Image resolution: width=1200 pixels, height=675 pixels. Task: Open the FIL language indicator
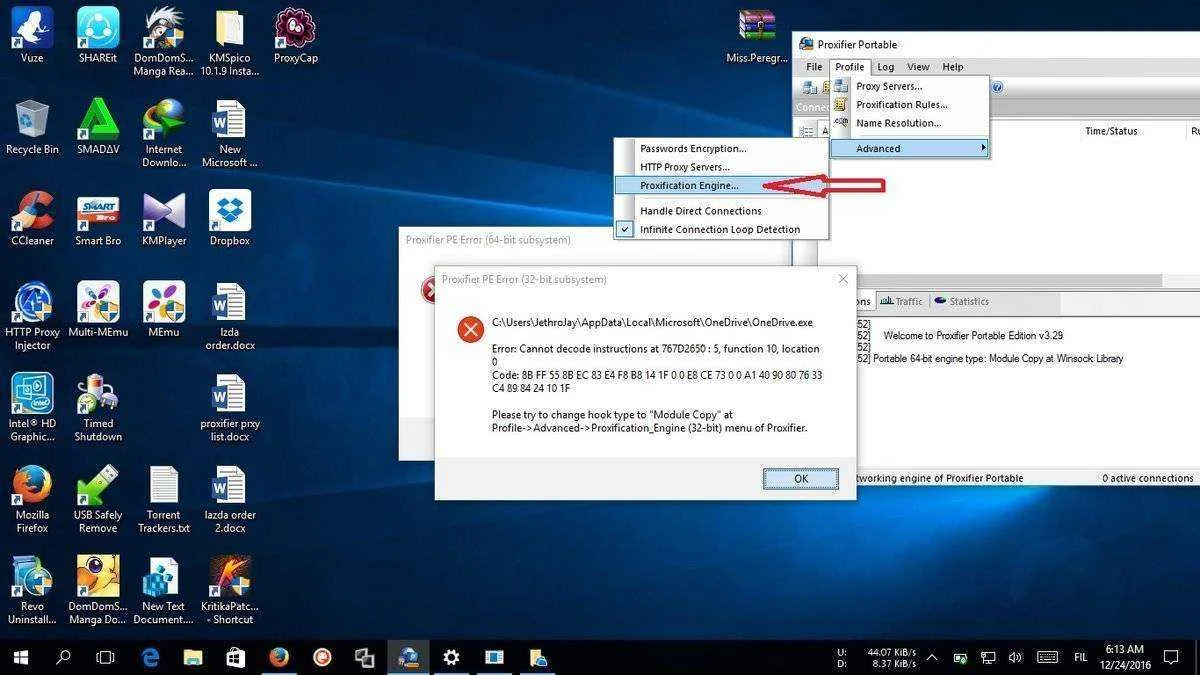point(1081,657)
